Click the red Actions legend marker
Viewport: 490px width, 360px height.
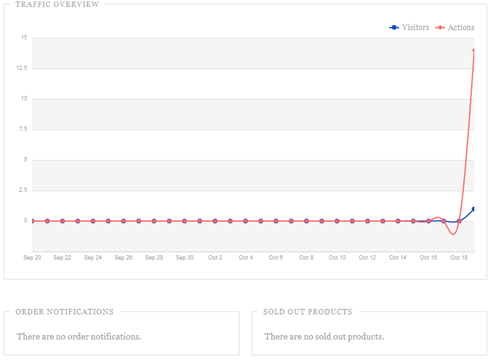coord(440,27)
